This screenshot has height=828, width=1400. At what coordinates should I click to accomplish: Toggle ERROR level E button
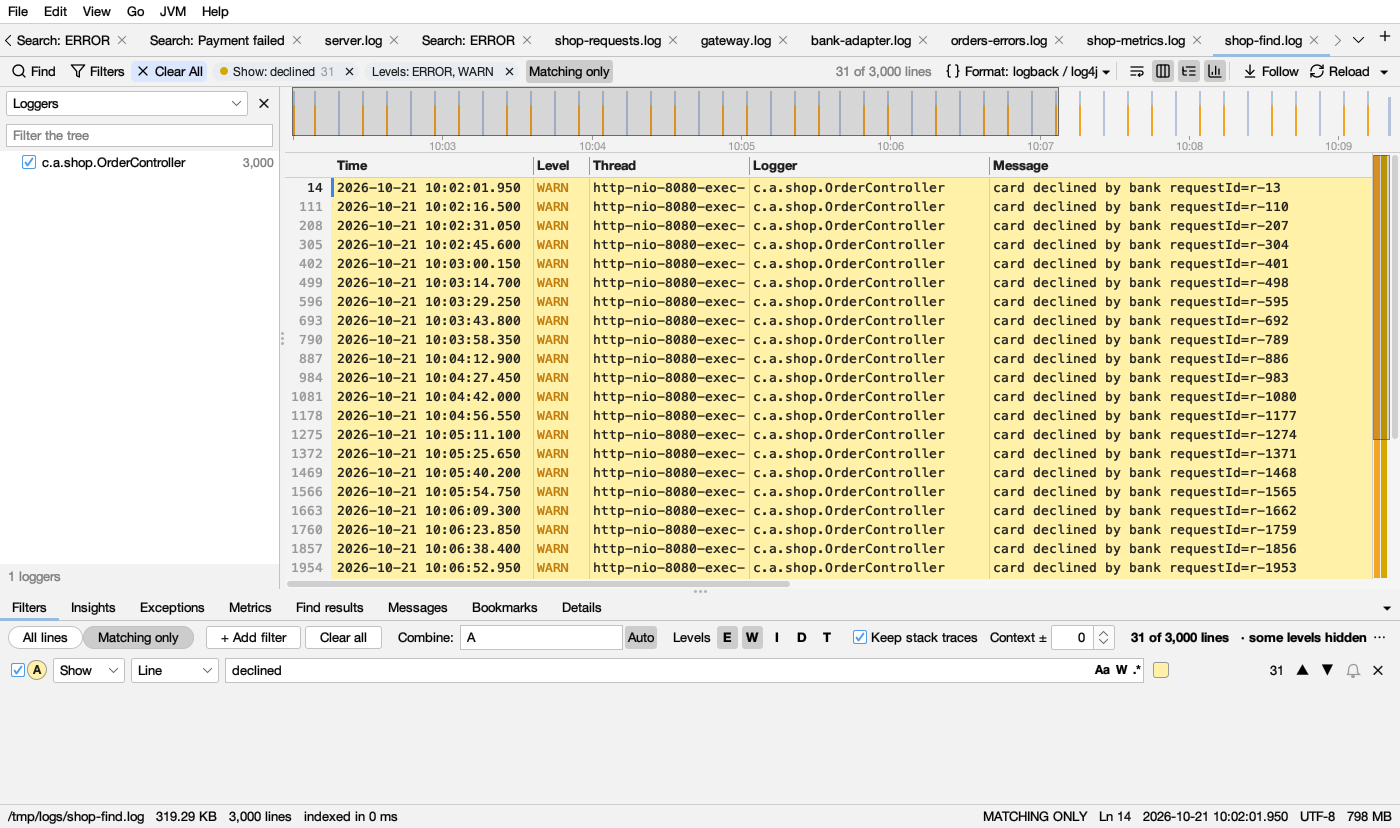point(727,637)
